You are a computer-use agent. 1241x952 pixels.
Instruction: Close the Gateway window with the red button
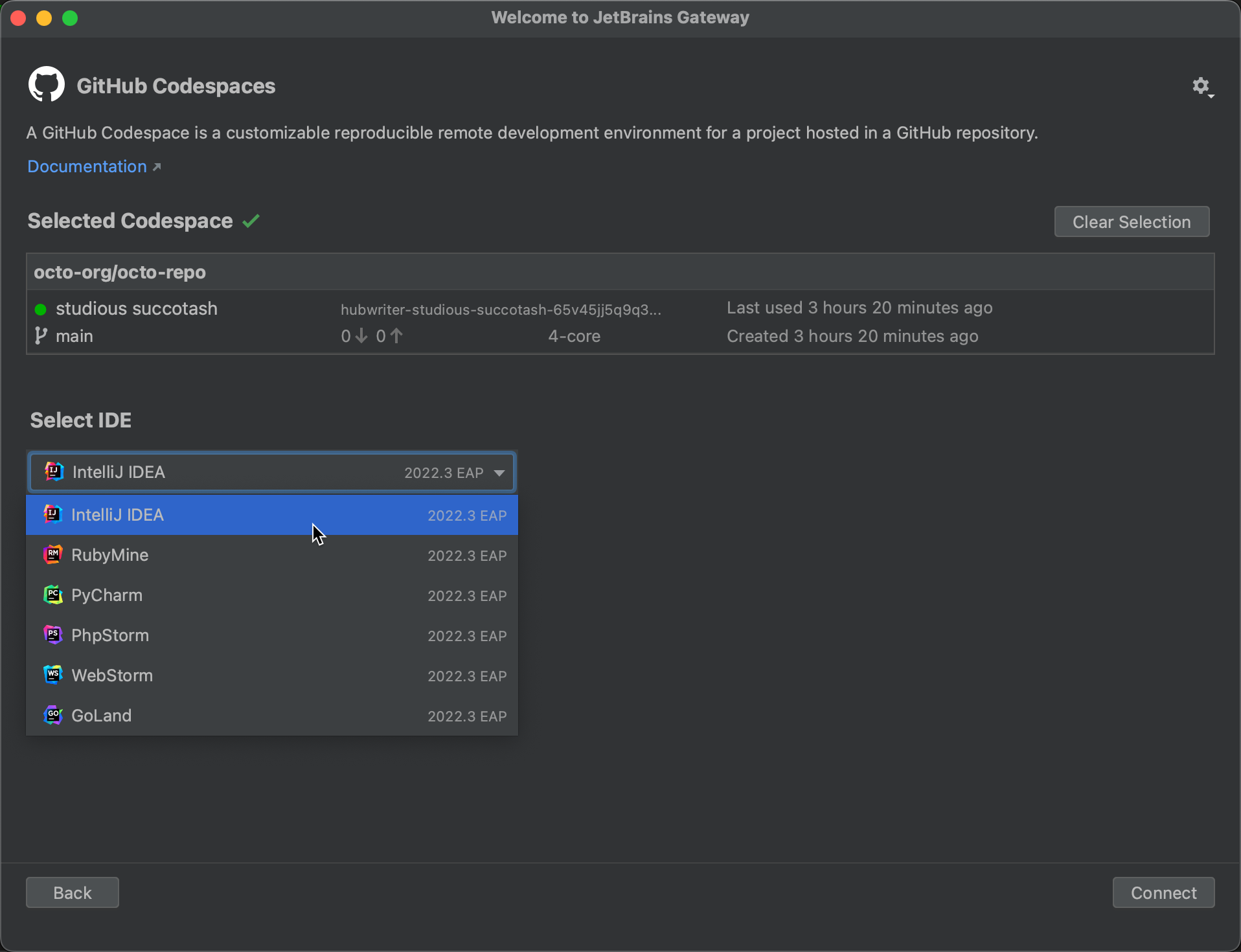[18, 18]
